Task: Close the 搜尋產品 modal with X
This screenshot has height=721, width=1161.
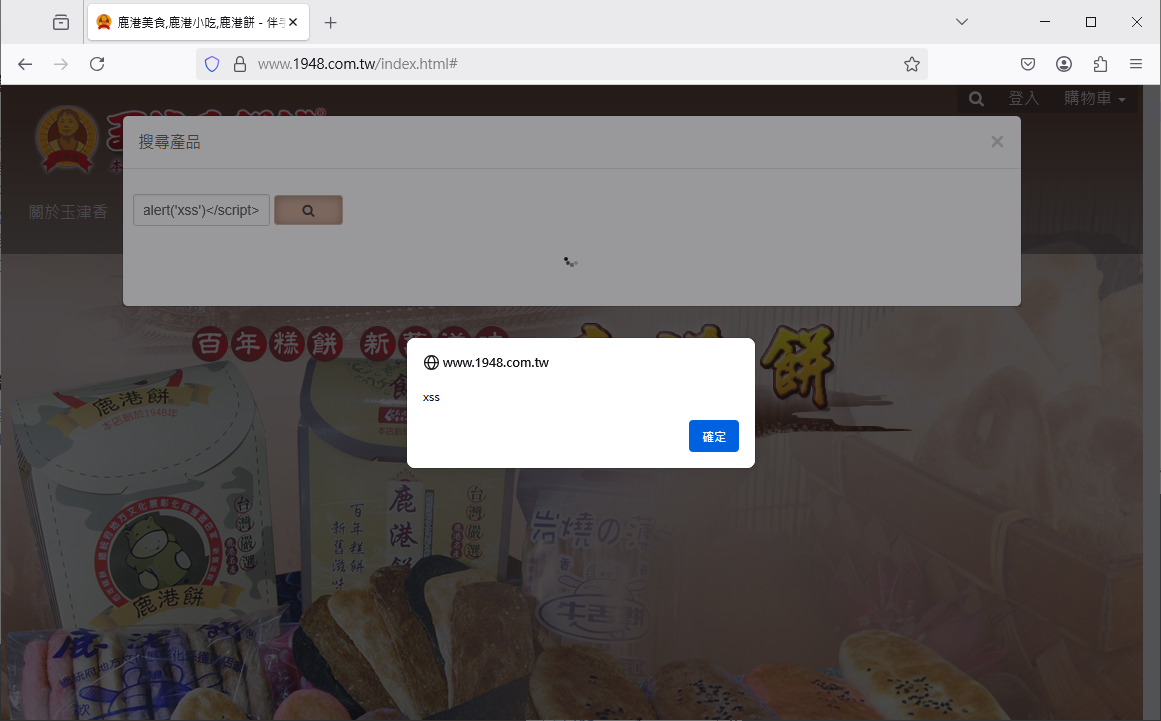Action: pos(997,141)
